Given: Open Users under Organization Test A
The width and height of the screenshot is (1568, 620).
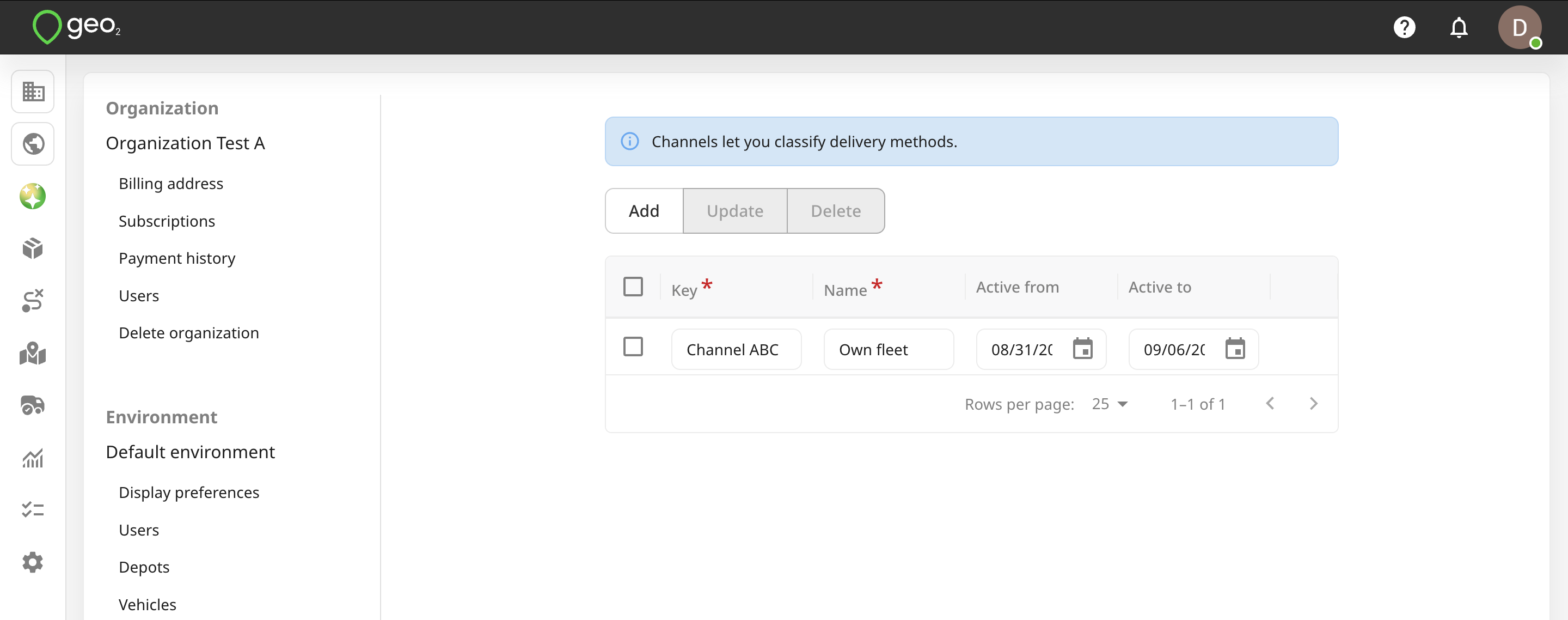Looking at the screenshot, I should tap(139, 296).
